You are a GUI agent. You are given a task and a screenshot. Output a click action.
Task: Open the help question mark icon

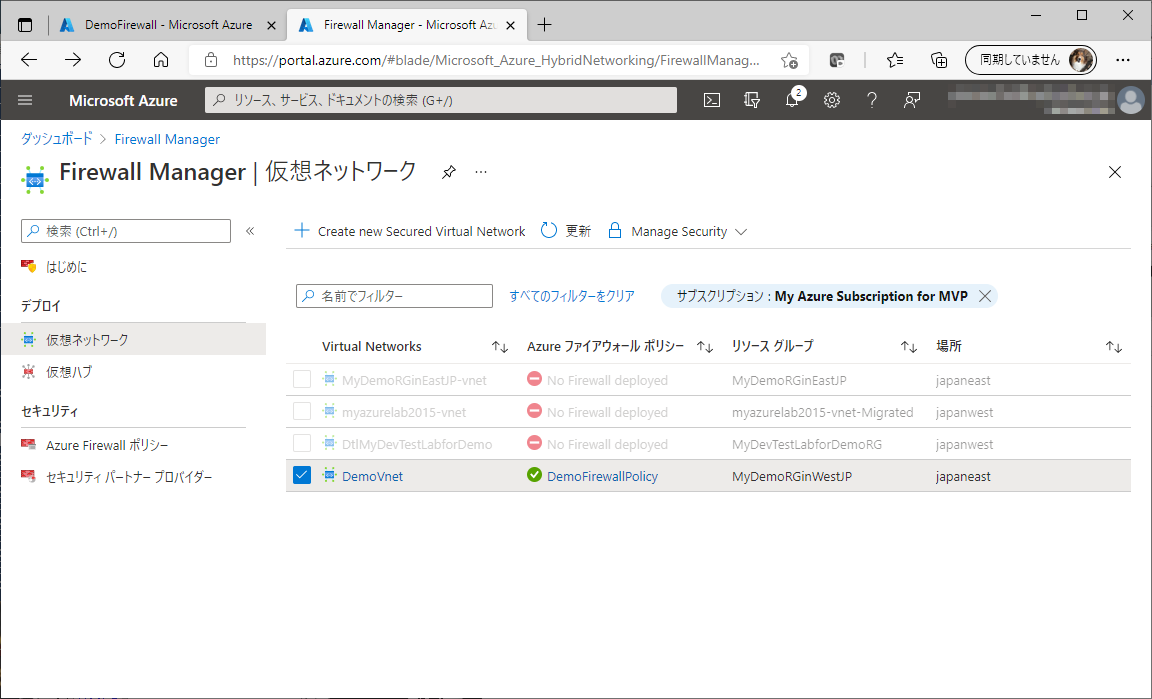(871, 100)
